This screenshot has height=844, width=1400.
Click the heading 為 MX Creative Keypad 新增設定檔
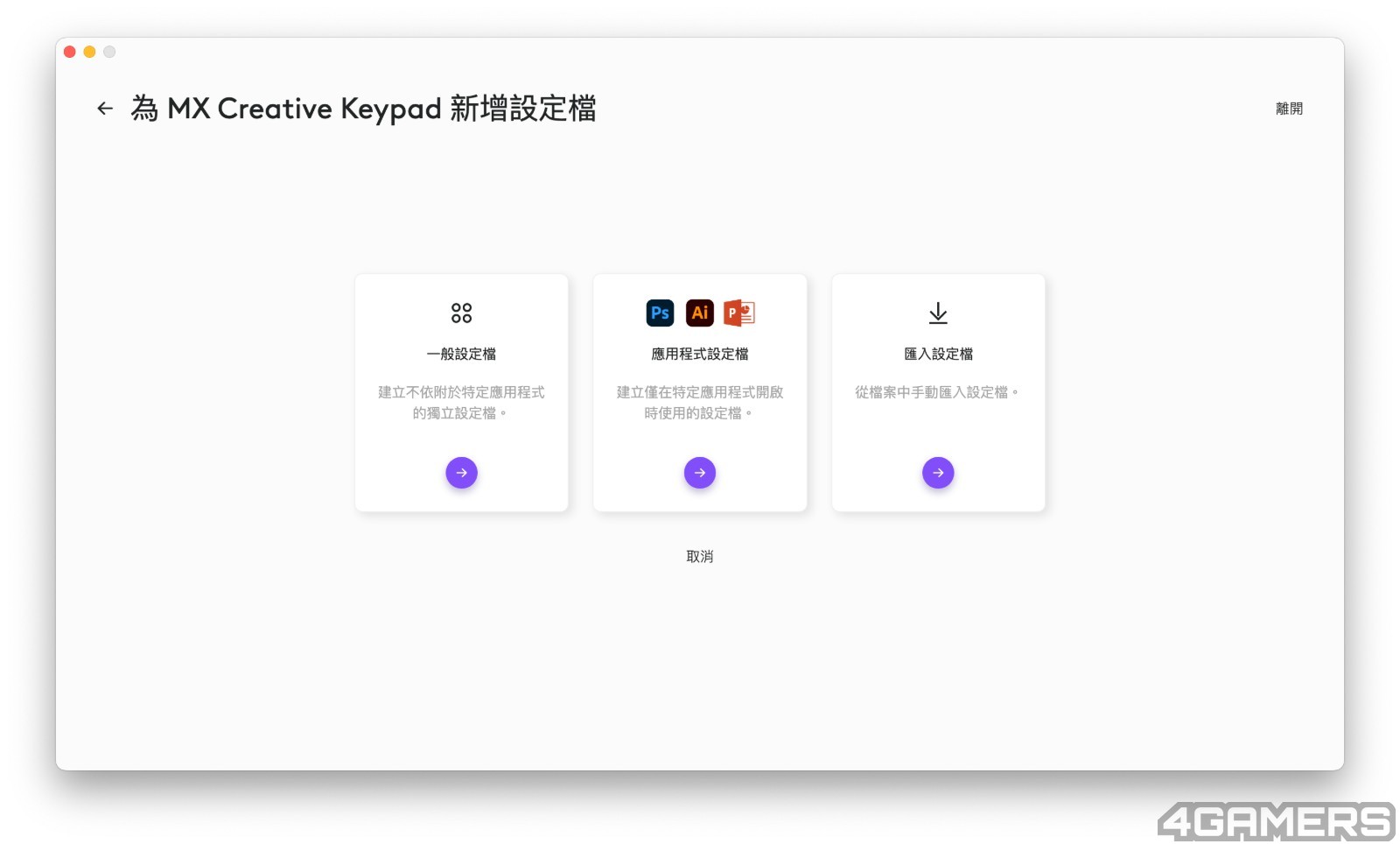[x=363, y=109]
